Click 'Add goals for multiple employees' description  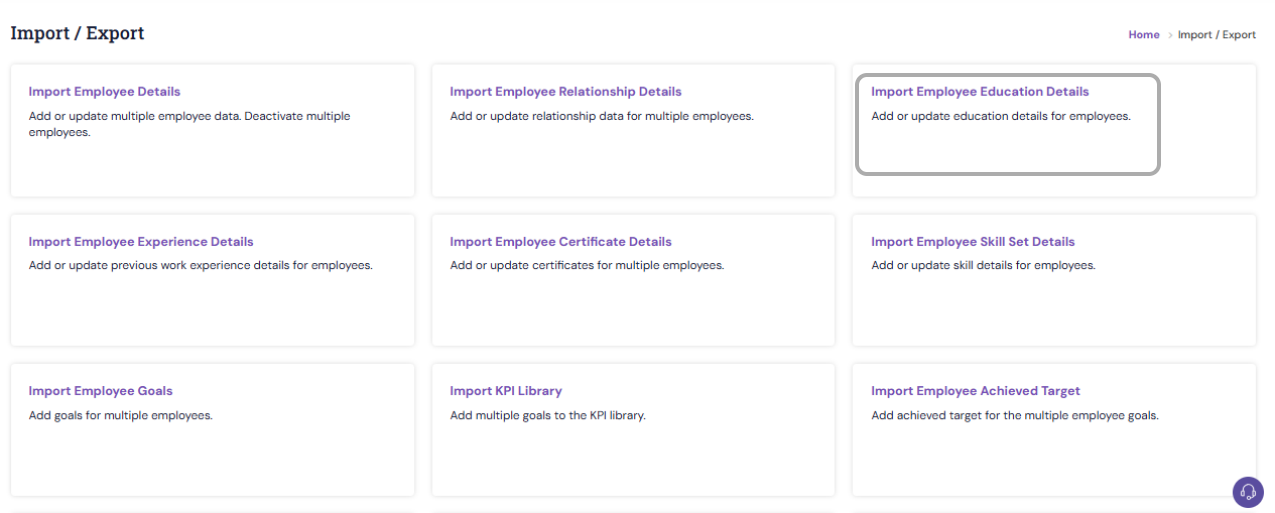coord(121,416)
